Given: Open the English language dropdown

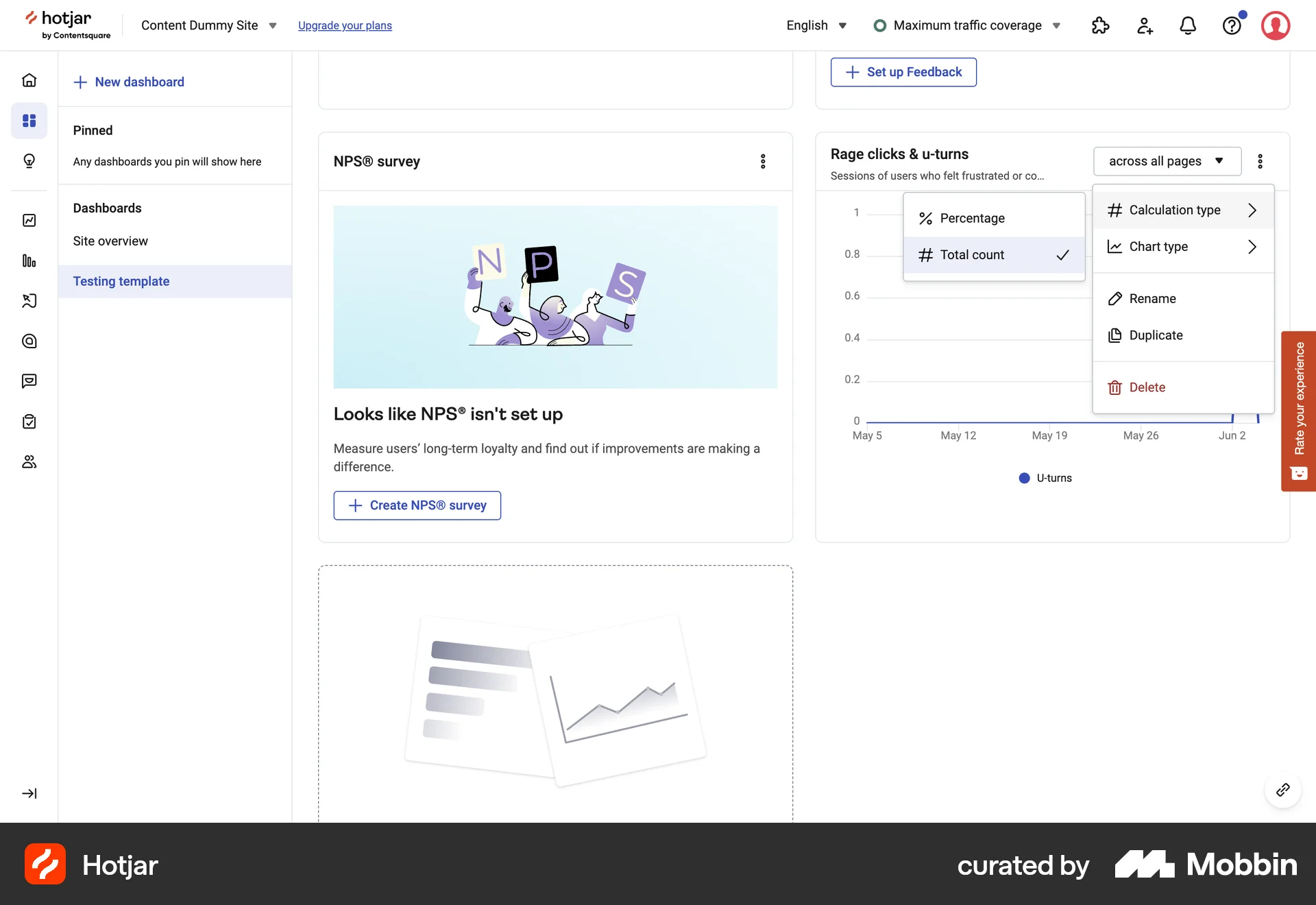Looking at the screenshot, I should (816, 25).
